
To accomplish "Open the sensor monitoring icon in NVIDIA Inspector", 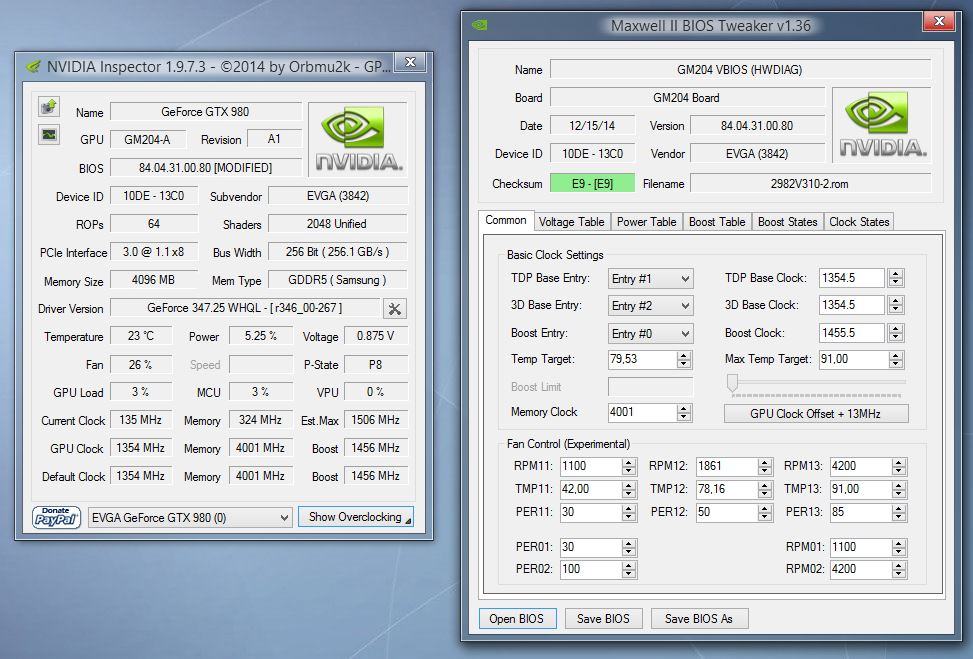I will [x=48, y=134].
